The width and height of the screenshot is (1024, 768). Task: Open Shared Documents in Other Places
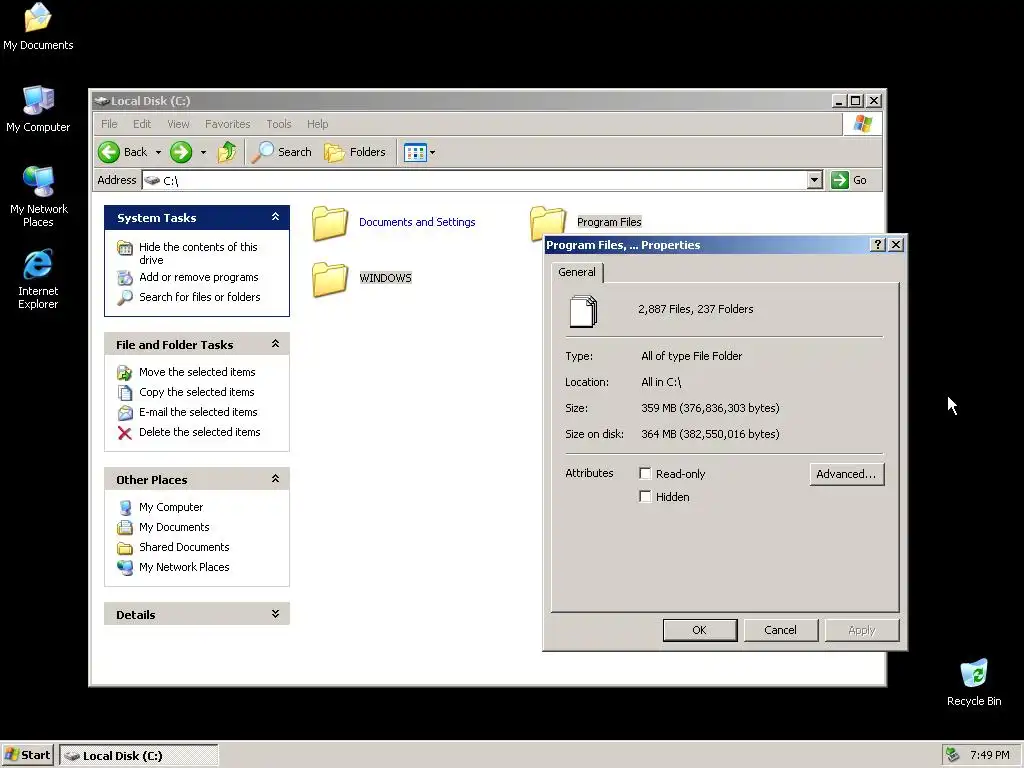point(184,547)
